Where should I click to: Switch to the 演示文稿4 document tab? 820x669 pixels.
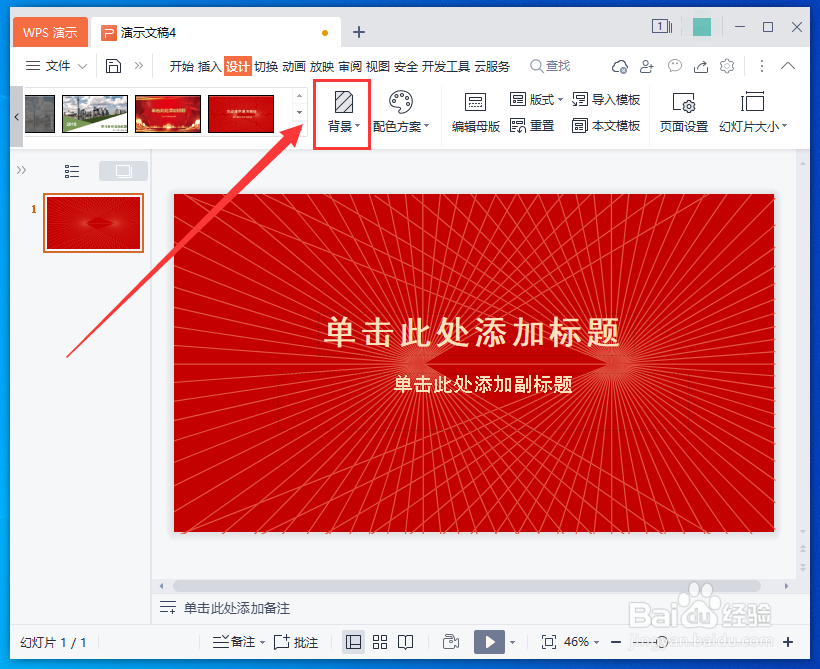[215, 32]
